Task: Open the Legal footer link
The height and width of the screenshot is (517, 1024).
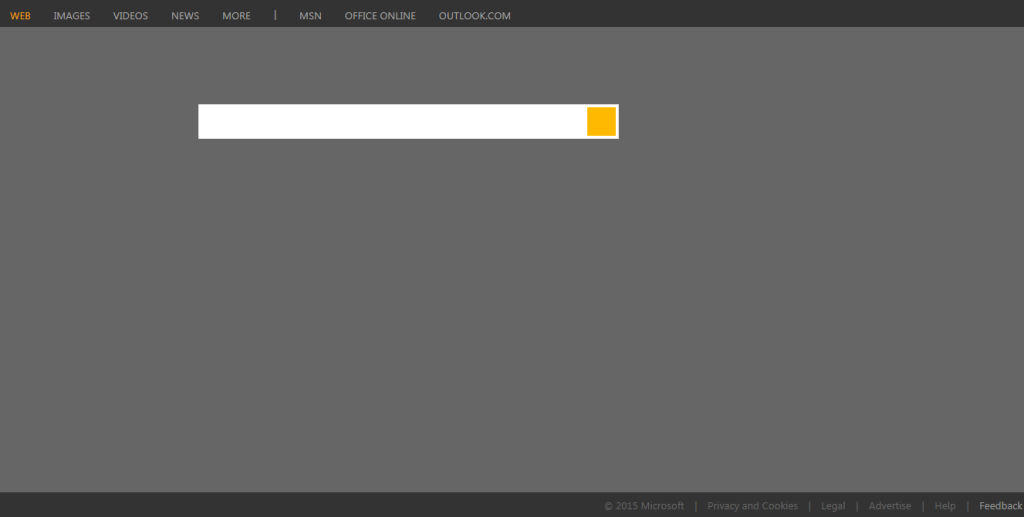Action: click(833, 506)
